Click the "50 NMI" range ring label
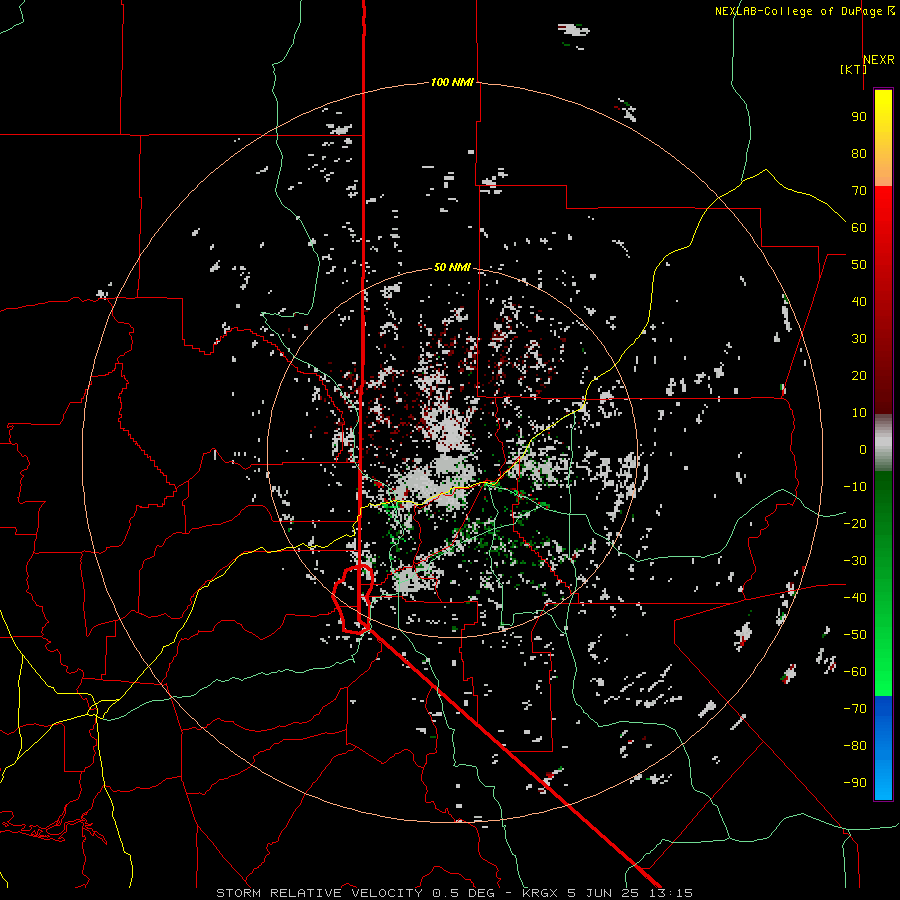The height and width of the screenshot is (900, 900). 452,267
